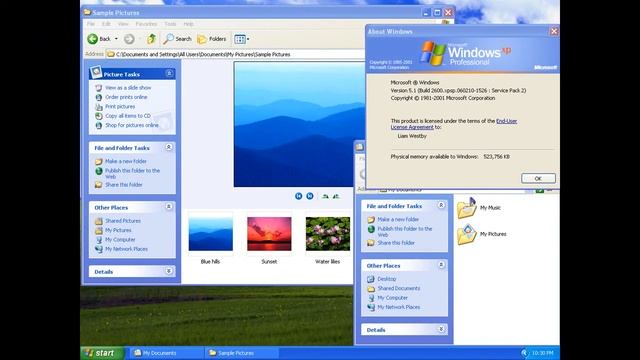The height and width of the screenshot is (360, 640).
Task: Click Share this folder in My Documents
Action: pos(396,243)
